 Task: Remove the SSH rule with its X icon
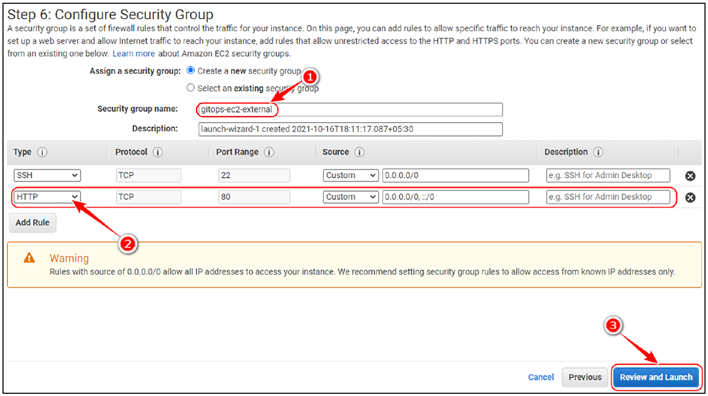tap(690, 176)
